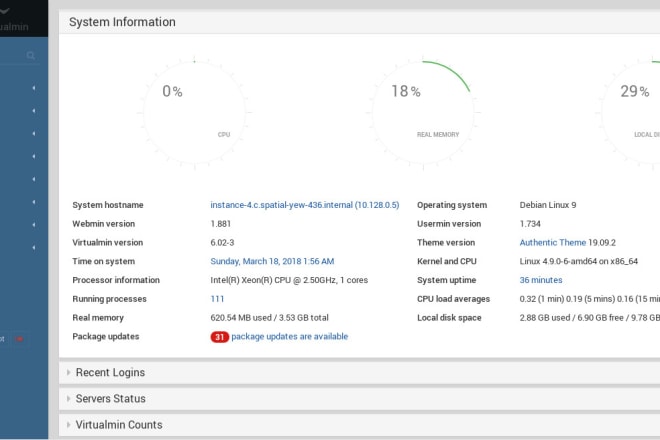Click the red 31 package updates badge
Screen dimensions: 660x440
219,337
